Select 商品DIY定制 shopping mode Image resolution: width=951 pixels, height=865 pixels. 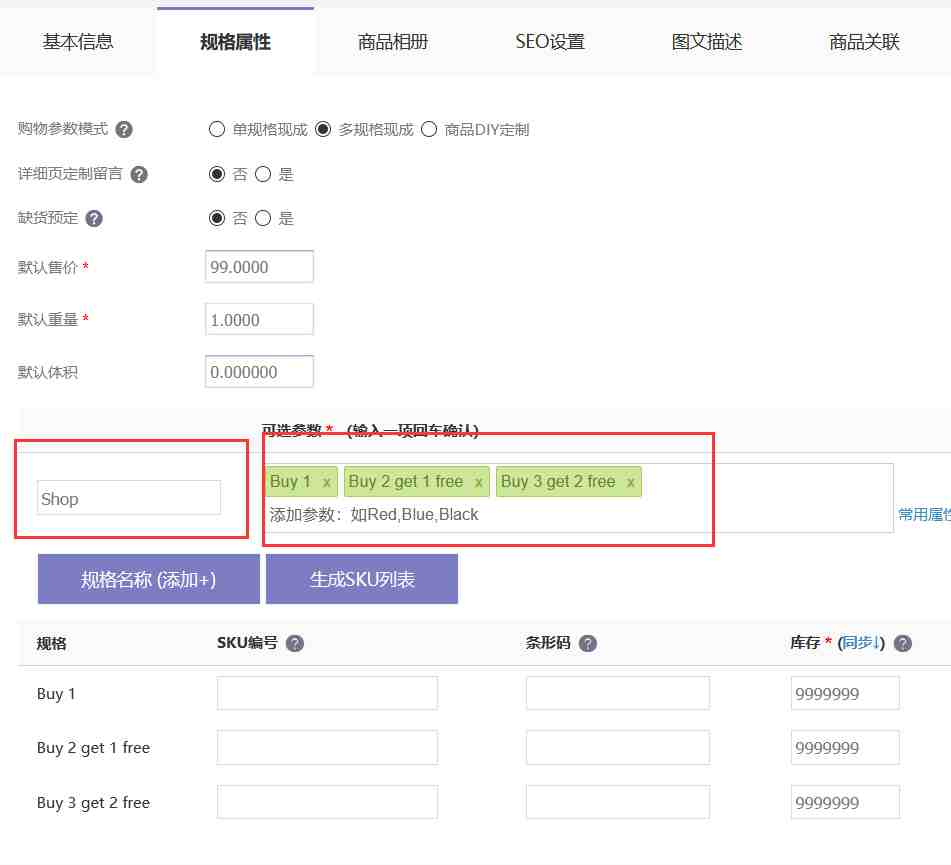(x=429, y=130)
